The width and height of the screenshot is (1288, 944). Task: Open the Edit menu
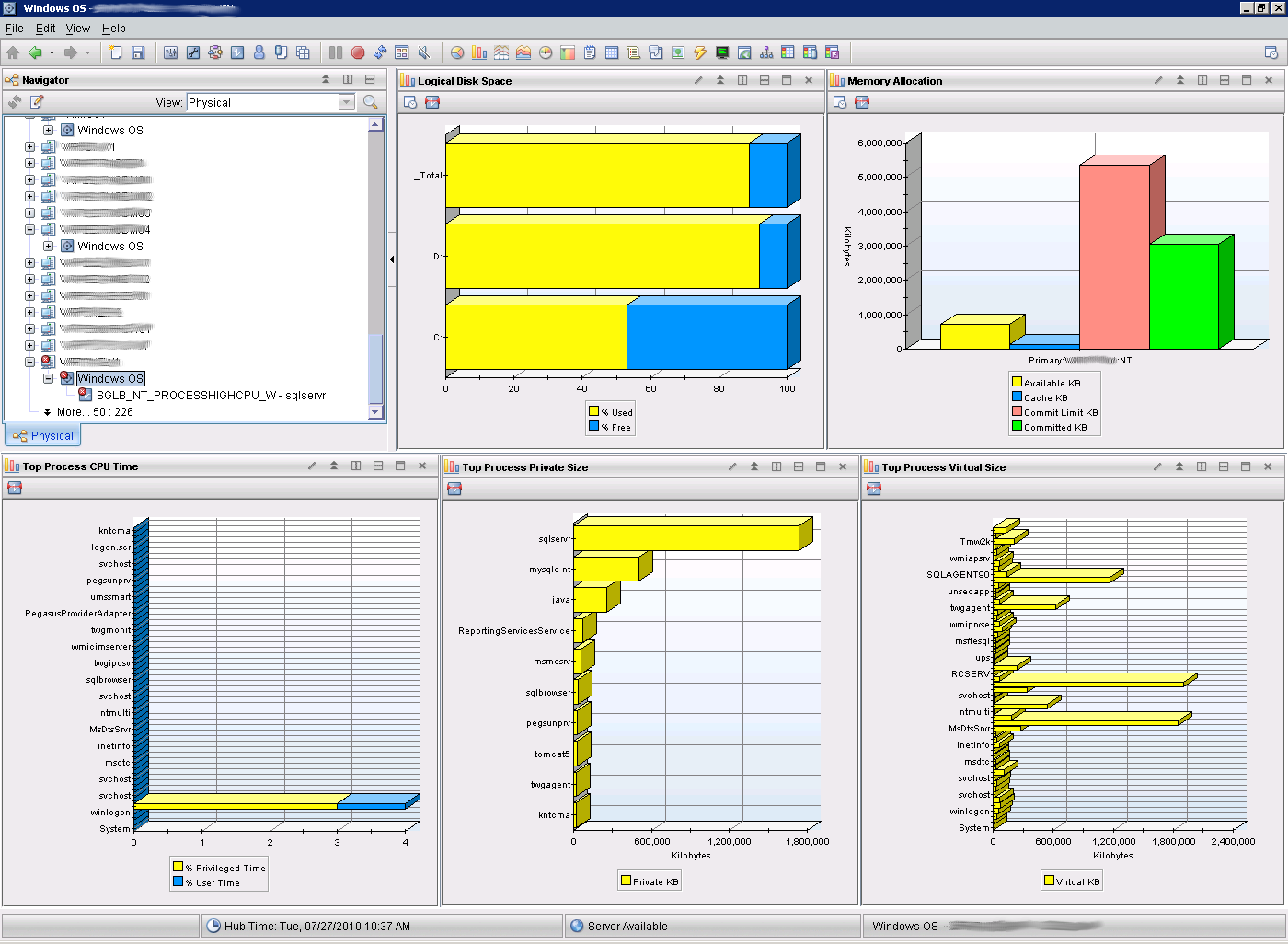pos(45,29)
